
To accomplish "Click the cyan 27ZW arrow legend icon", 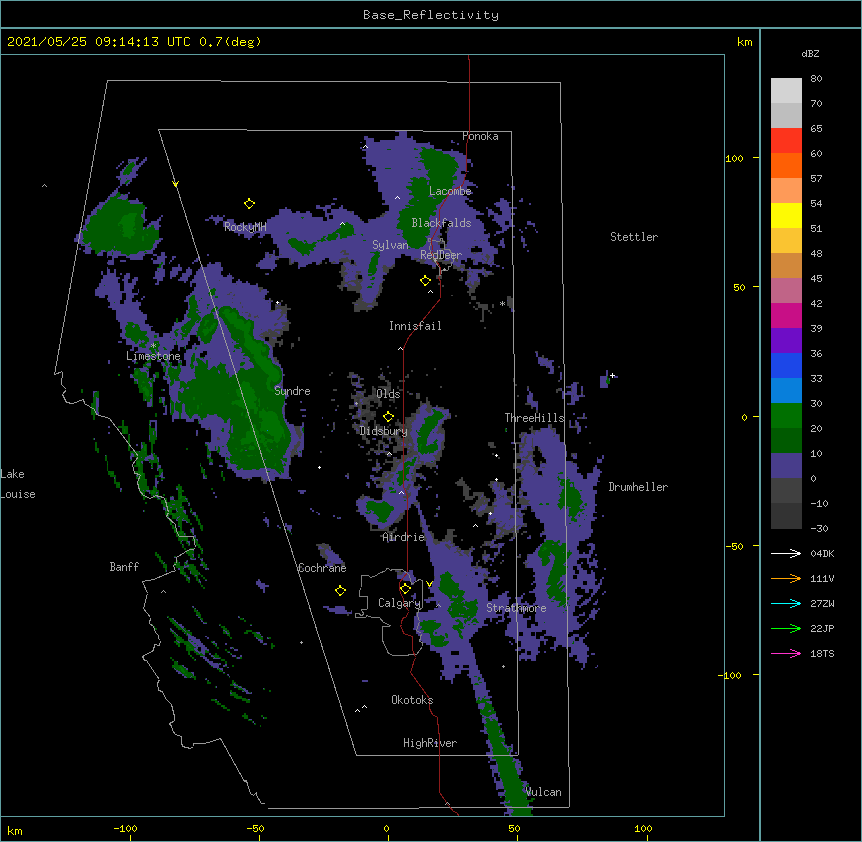I will coord(786,603).
